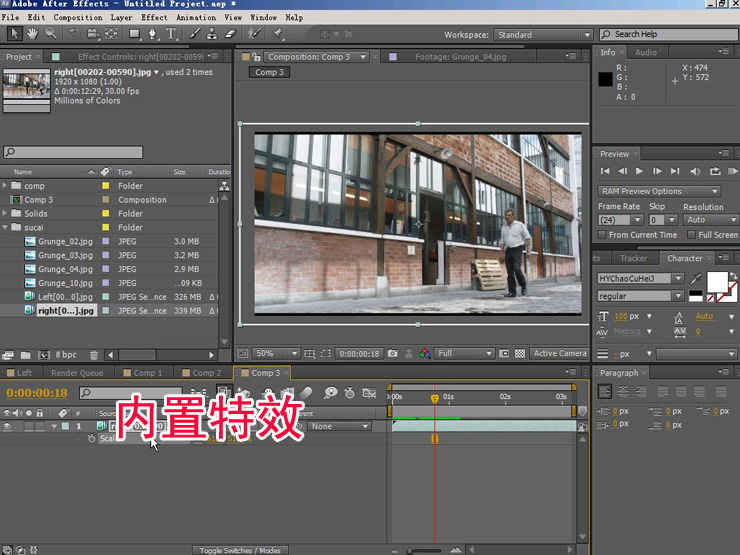Select the Horizontal Type tool
This screenshot has width=740, height=555.
pos(171,34)
